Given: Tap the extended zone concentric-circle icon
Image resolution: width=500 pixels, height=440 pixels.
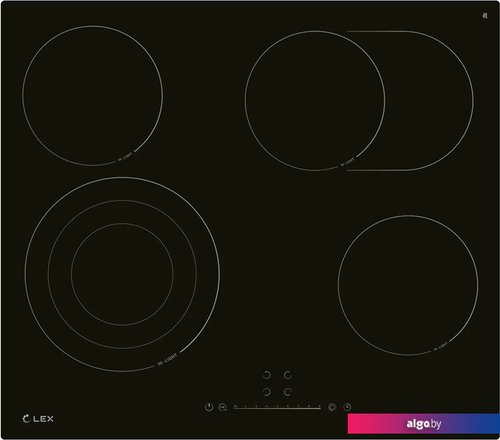Looking at the screenshot, I should pyautogui.click(x=332, y=407).
